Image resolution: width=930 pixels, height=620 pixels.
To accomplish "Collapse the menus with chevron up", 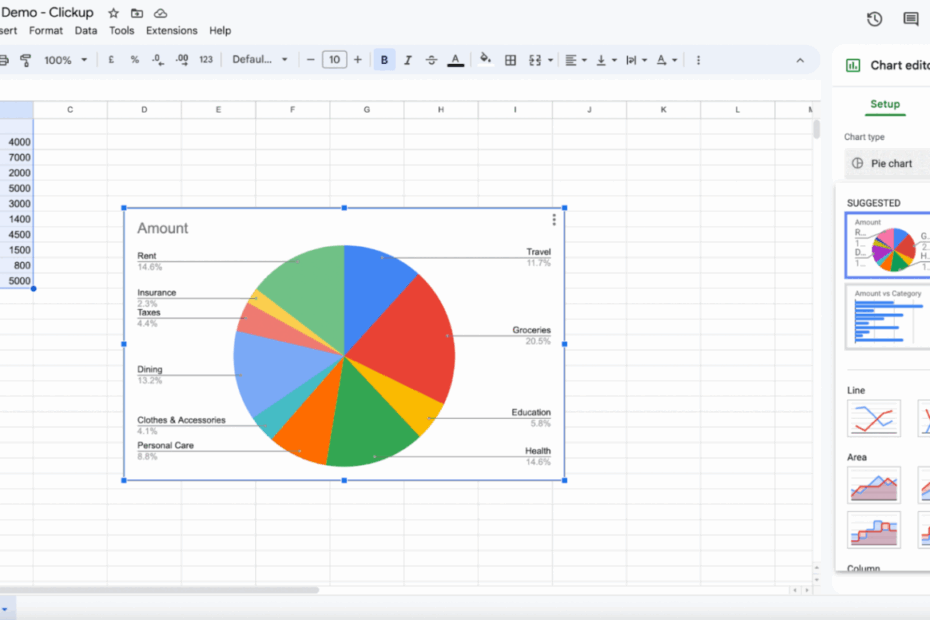I will pos(800,60).
